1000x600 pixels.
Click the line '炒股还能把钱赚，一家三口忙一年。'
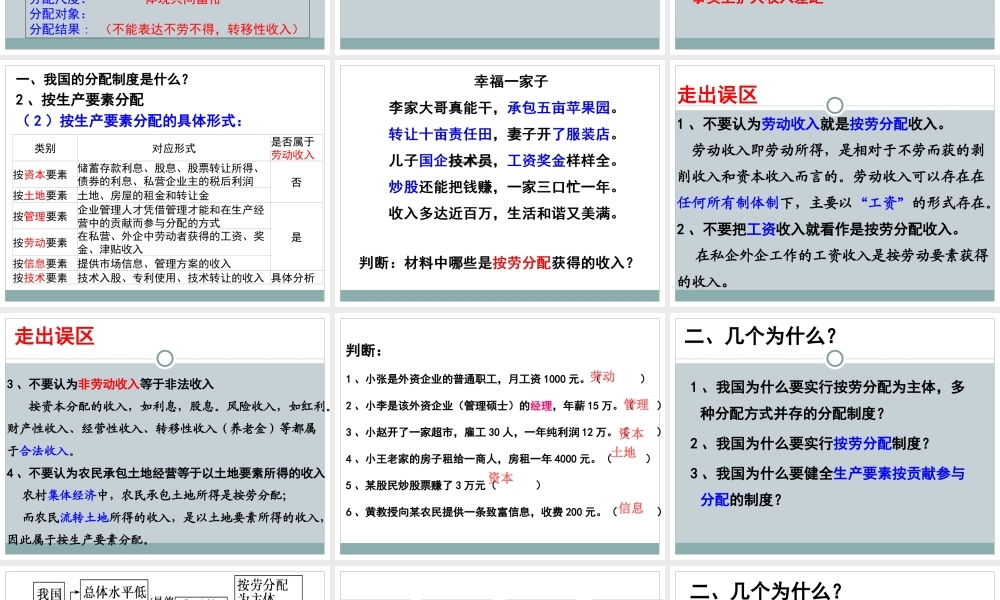point(504,187)
